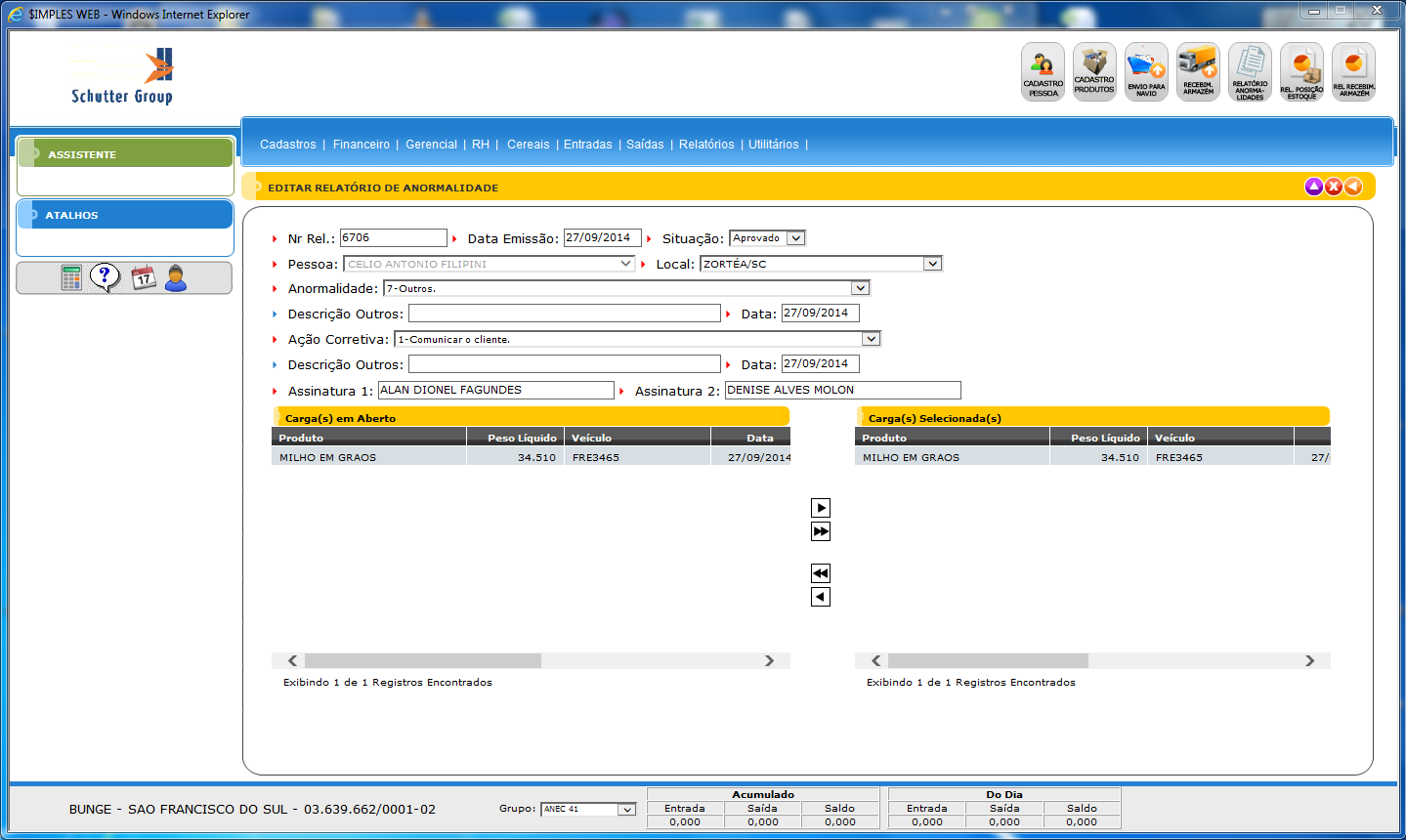The height and width of the screenshot is (840, 1406).
Task: Open the Cereais menu
Action: [x=528, y=145]
